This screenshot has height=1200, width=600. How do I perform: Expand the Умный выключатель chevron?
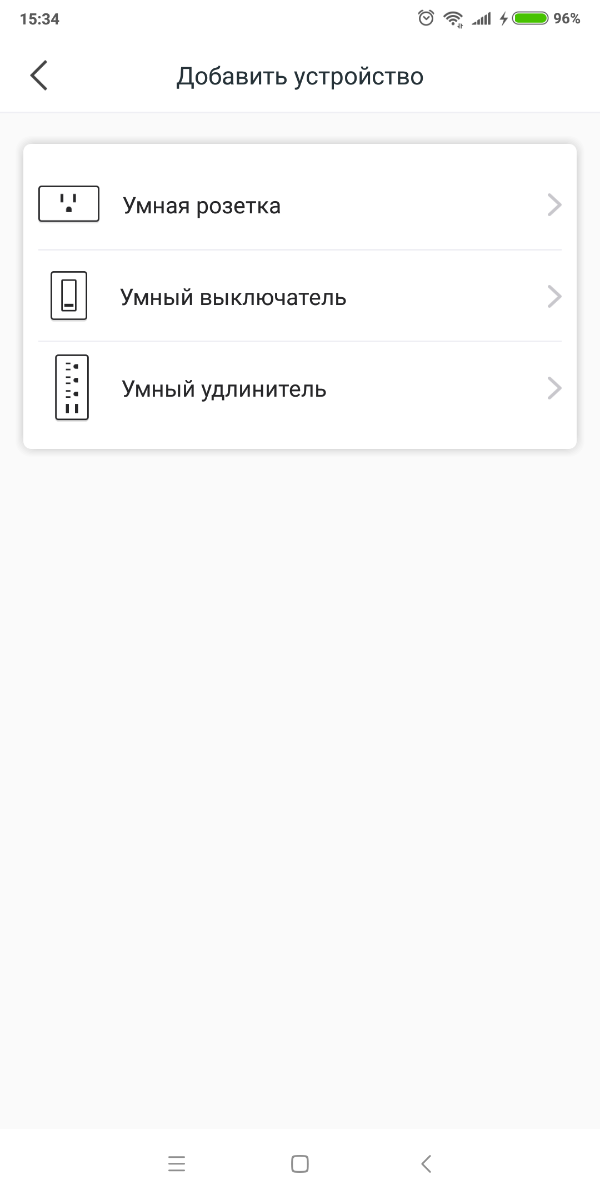[555, 297]
